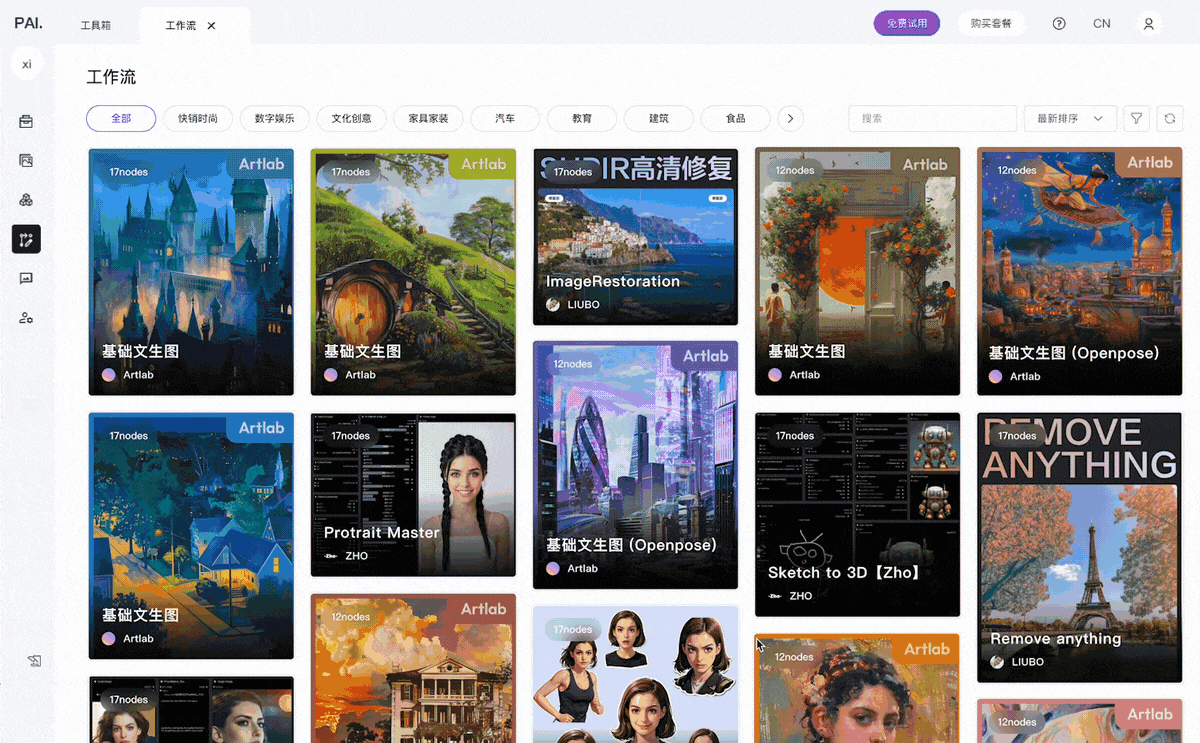Screen dimensions: 1200x743
Task: Show more categories with right chevron
Action: tap(790, 118)
